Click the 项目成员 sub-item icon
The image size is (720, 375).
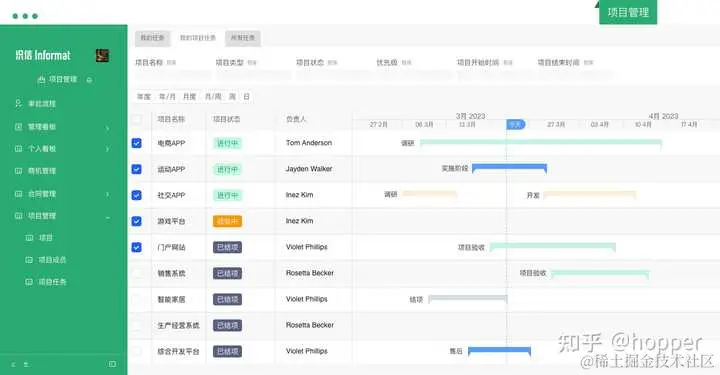click(29, 260)
